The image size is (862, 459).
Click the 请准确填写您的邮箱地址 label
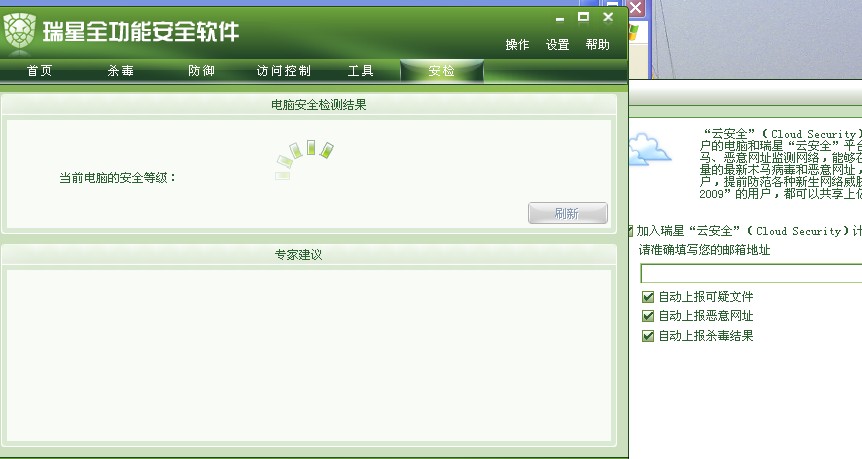[x=704, y=250]
